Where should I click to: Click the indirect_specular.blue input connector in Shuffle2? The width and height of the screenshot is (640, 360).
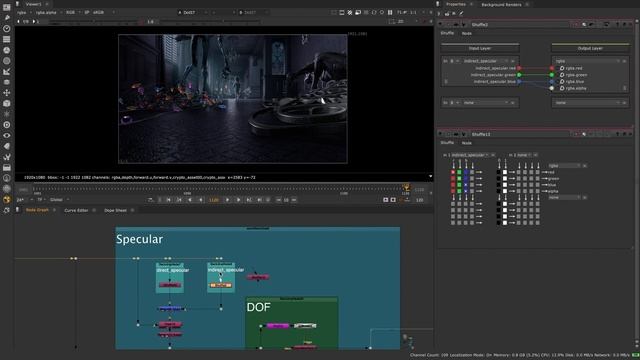click(519, 82)
